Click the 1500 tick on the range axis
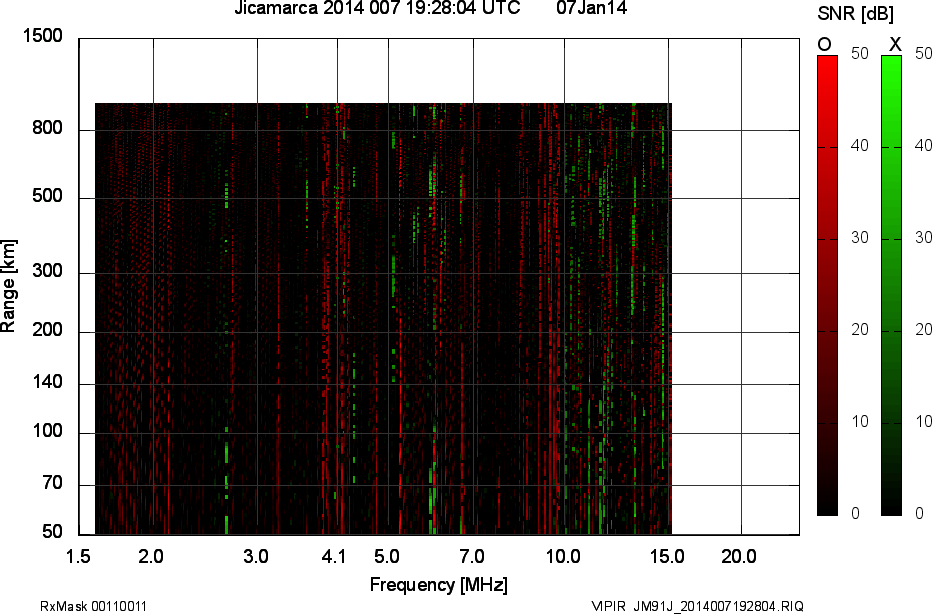 [x=43, y=37]
